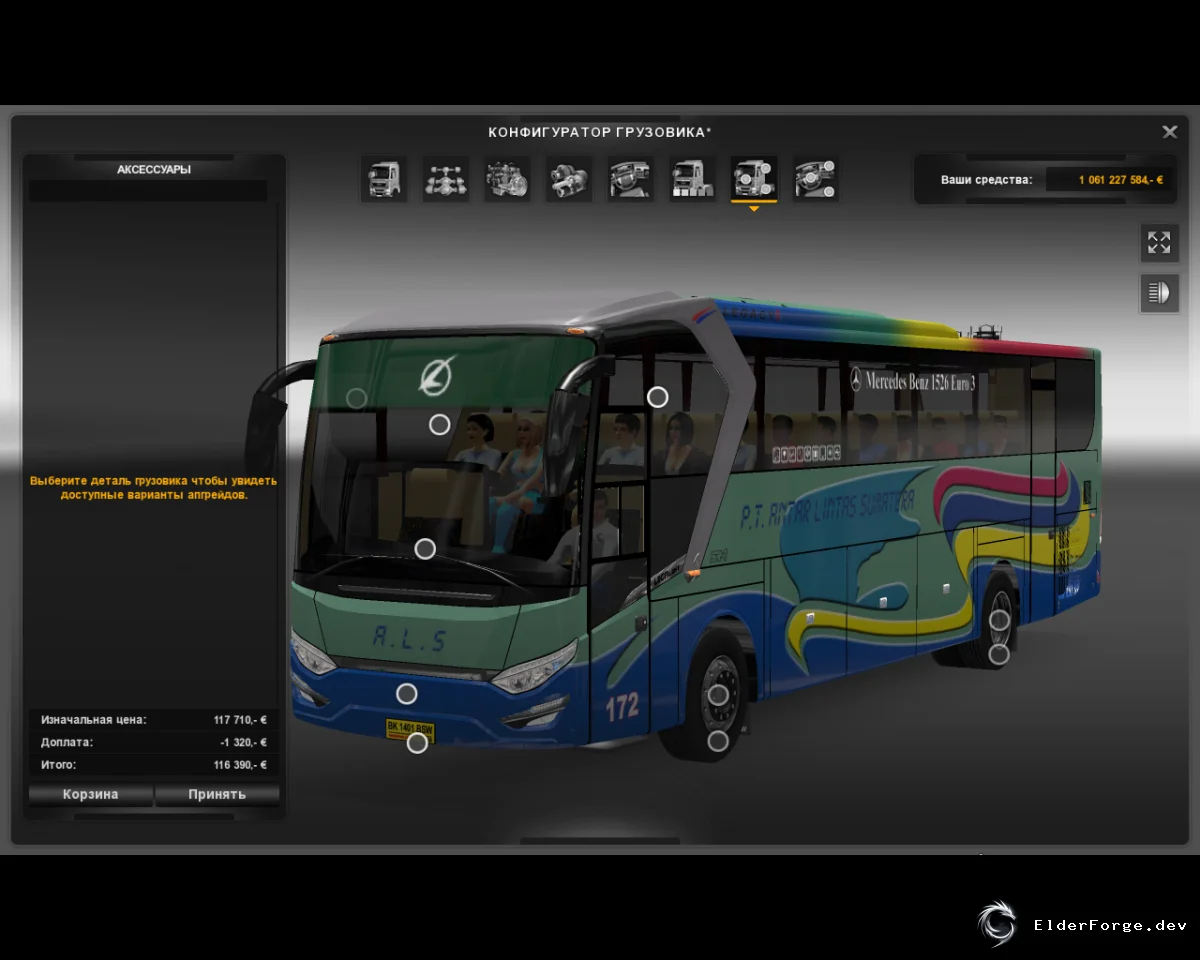Open the chassis axles category icon
This screenshot has width=1200, height=960.
(x=446, y=180)
